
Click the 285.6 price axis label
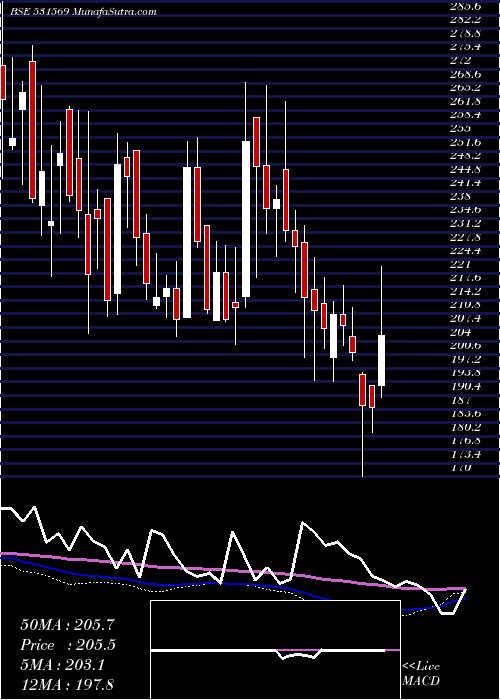[466, 6]
